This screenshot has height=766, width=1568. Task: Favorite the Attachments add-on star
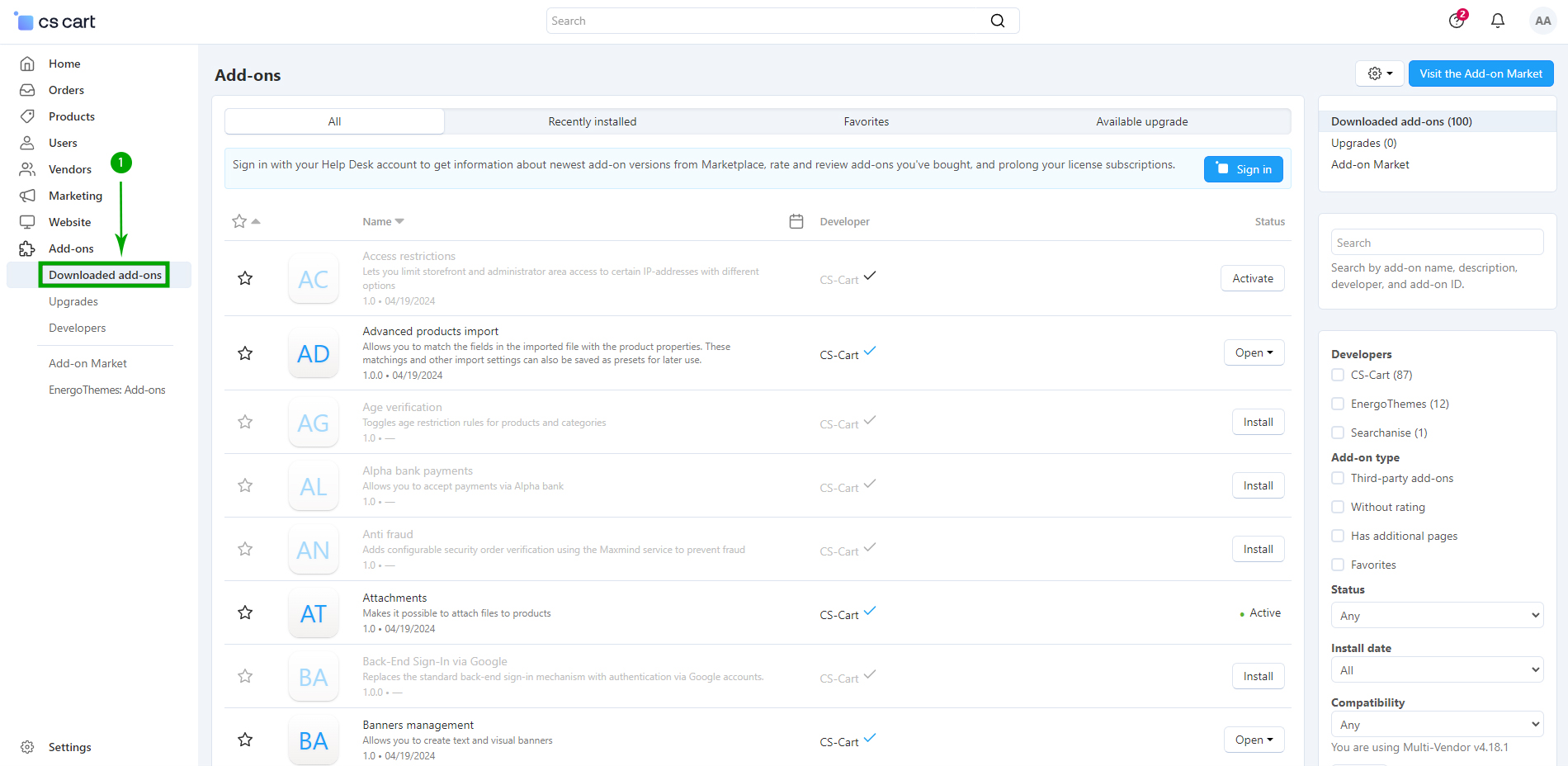(x=245, y=612)
